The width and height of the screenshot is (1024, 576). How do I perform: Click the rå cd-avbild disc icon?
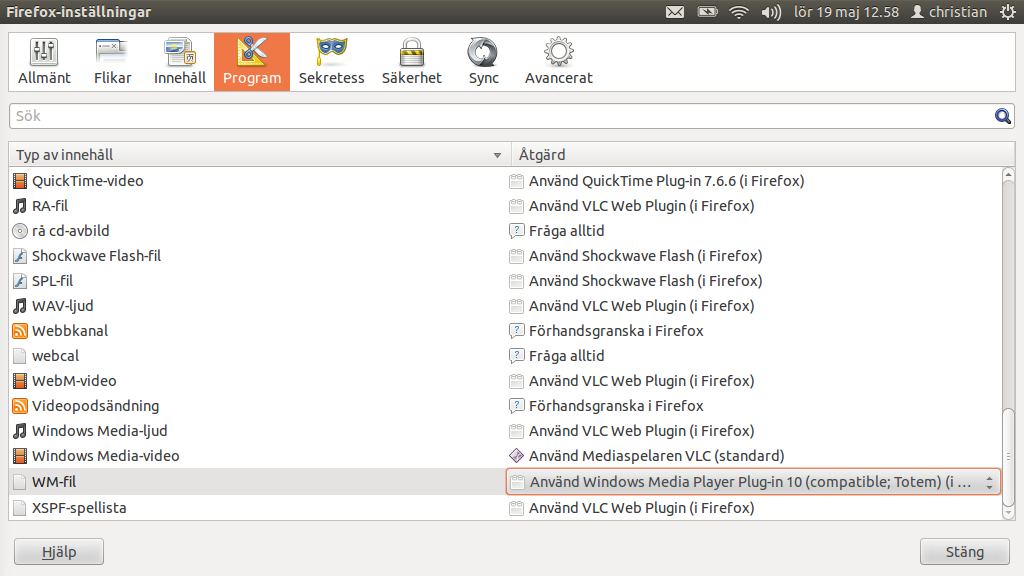pos(20,231)
